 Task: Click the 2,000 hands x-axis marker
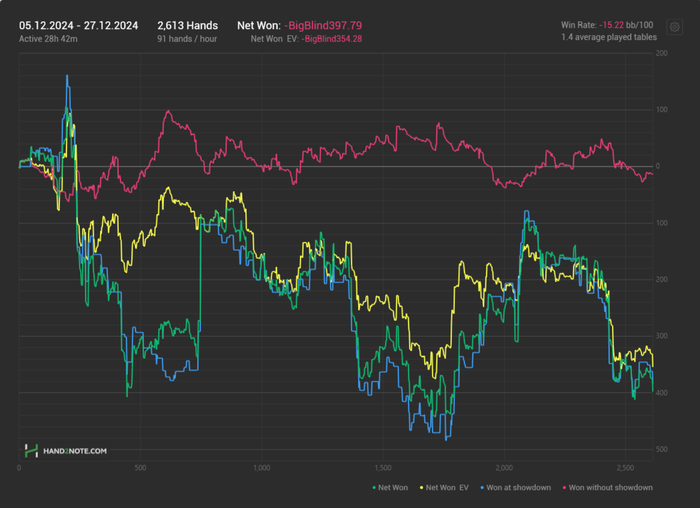click(x=504, y=467)
